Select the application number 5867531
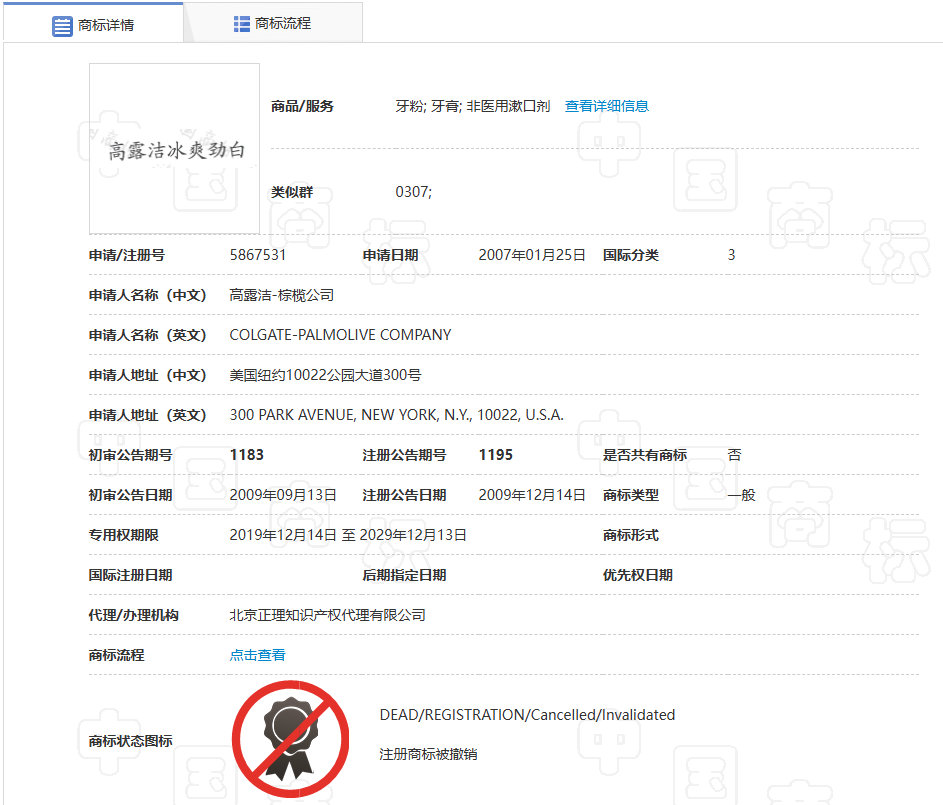Image resolution: width=943 pixels, height=805 pixels. (x=257, y=255)
